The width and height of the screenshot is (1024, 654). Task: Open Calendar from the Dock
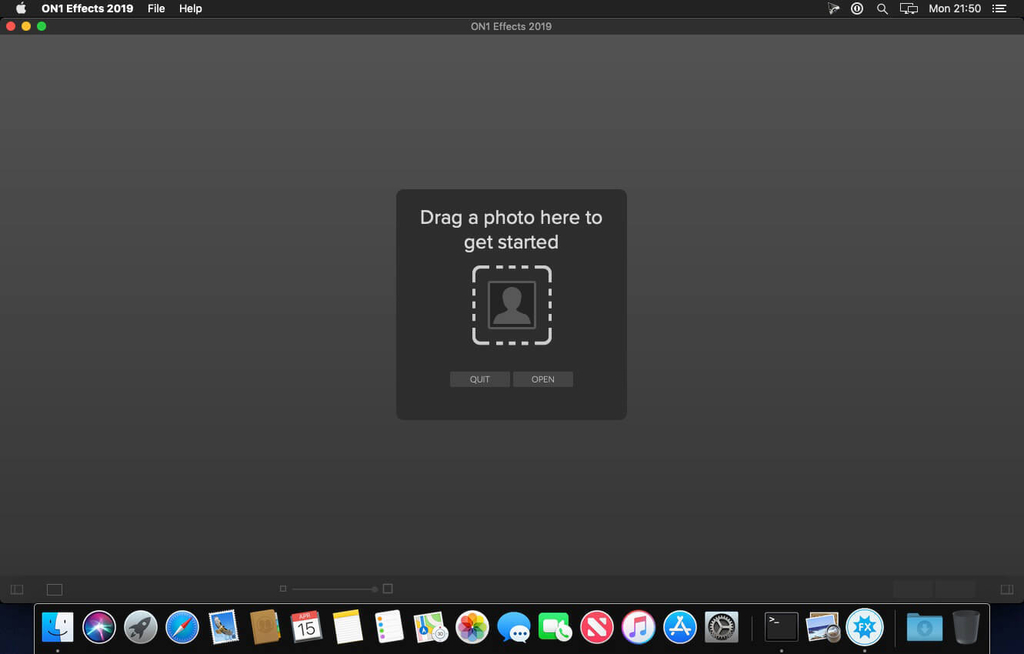pos(306,627)
